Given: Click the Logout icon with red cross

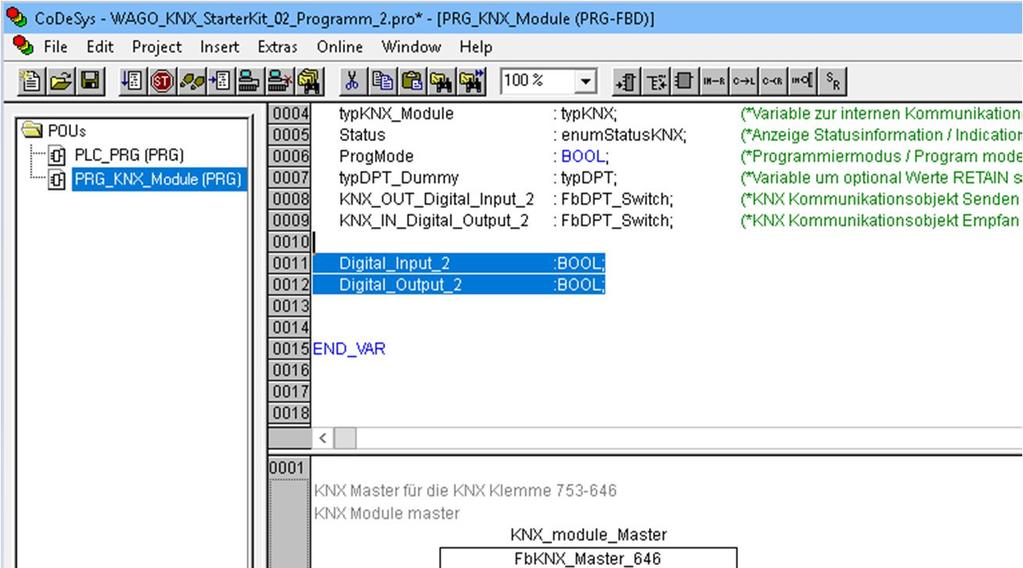Looking at the screenshot, I should (279, 81).
